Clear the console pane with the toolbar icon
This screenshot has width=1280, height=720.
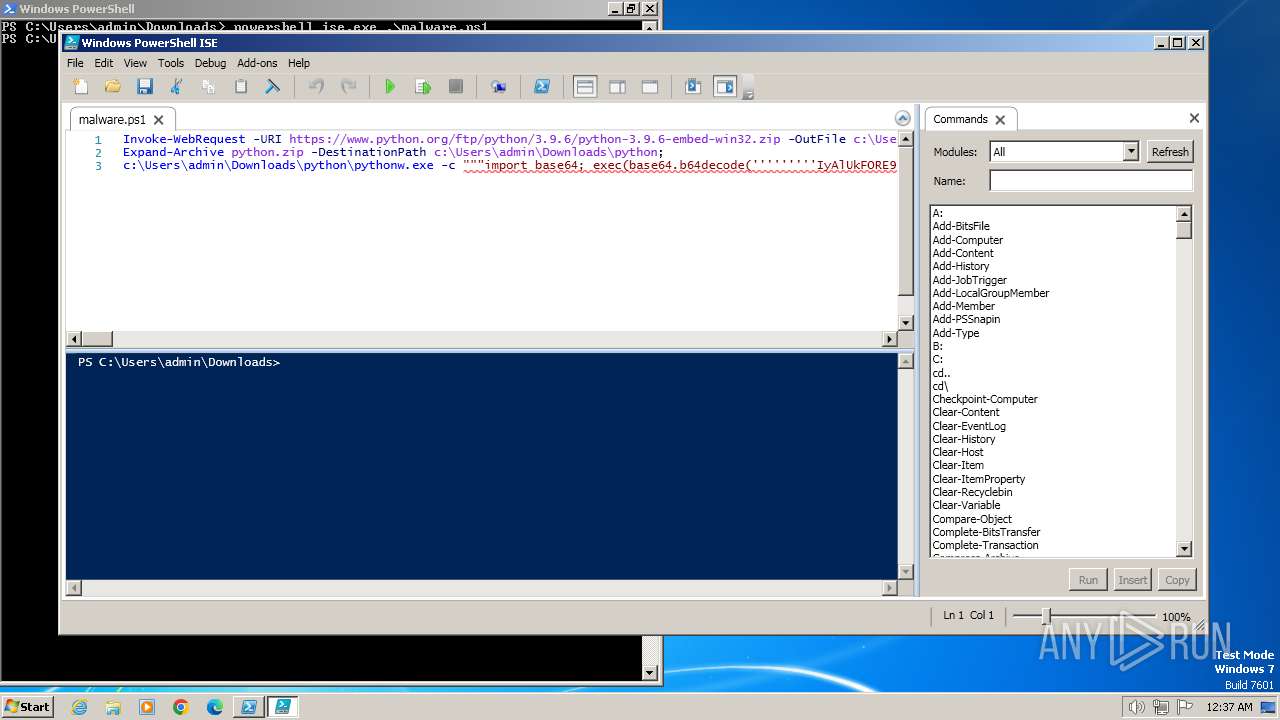[273, 87]
